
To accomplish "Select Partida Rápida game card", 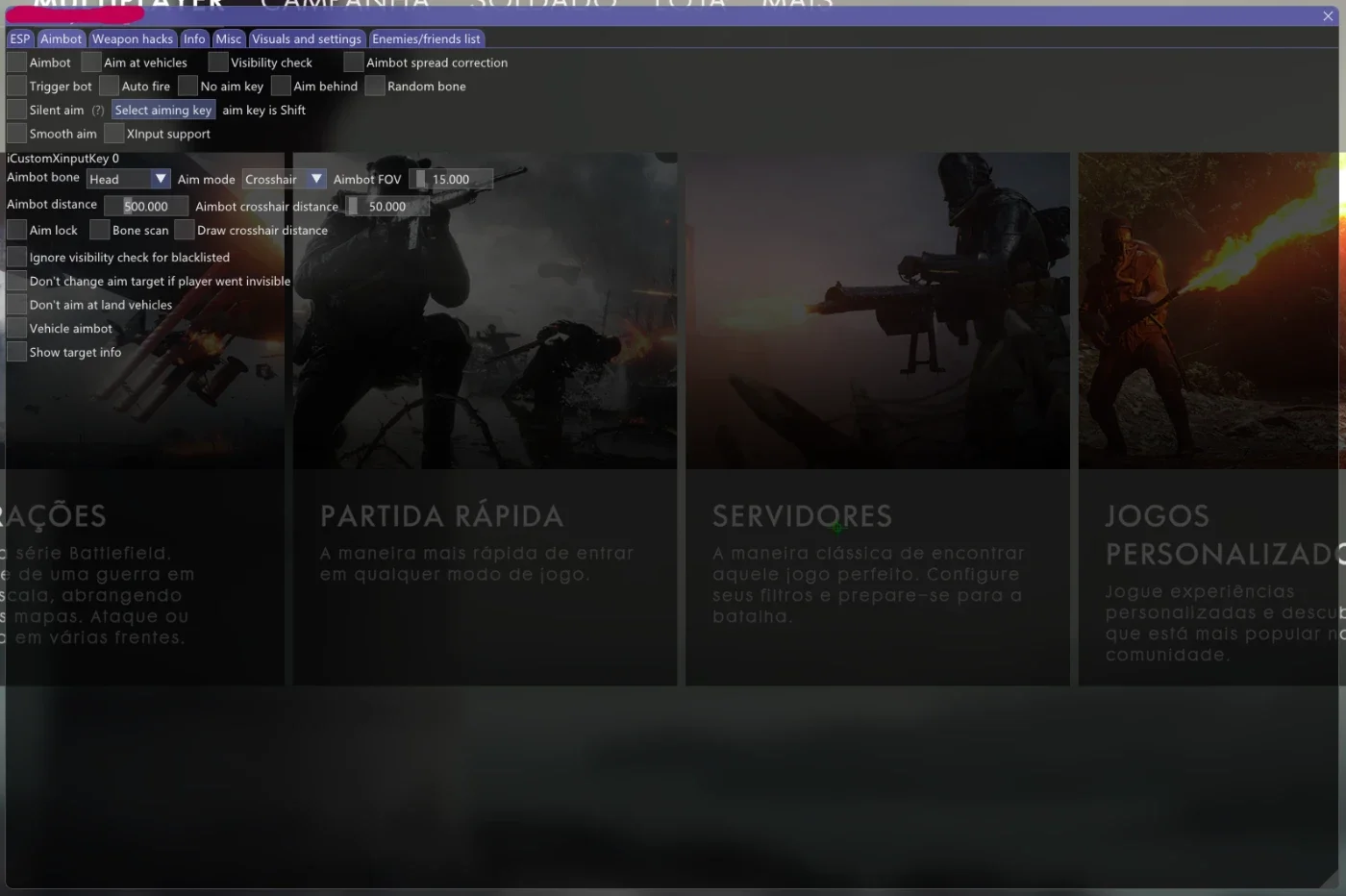I will pyautogui.click(x=485, y=418).
